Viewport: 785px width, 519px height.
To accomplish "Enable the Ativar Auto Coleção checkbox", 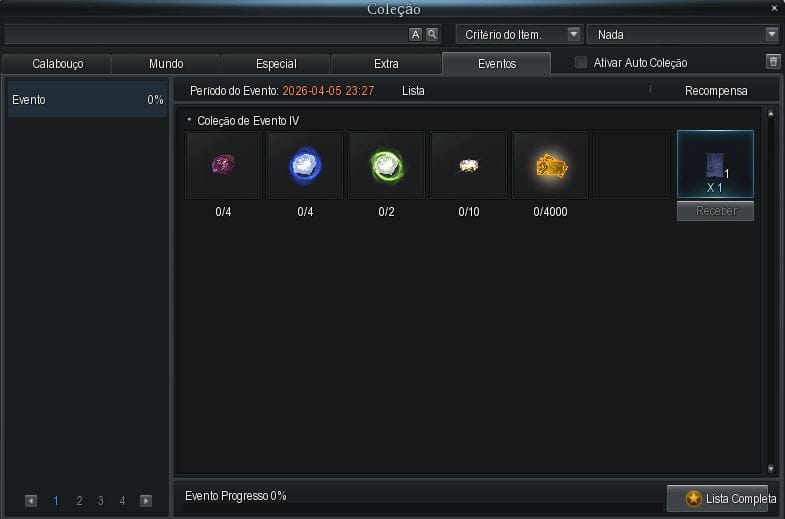I will click(x=581, y=63).
